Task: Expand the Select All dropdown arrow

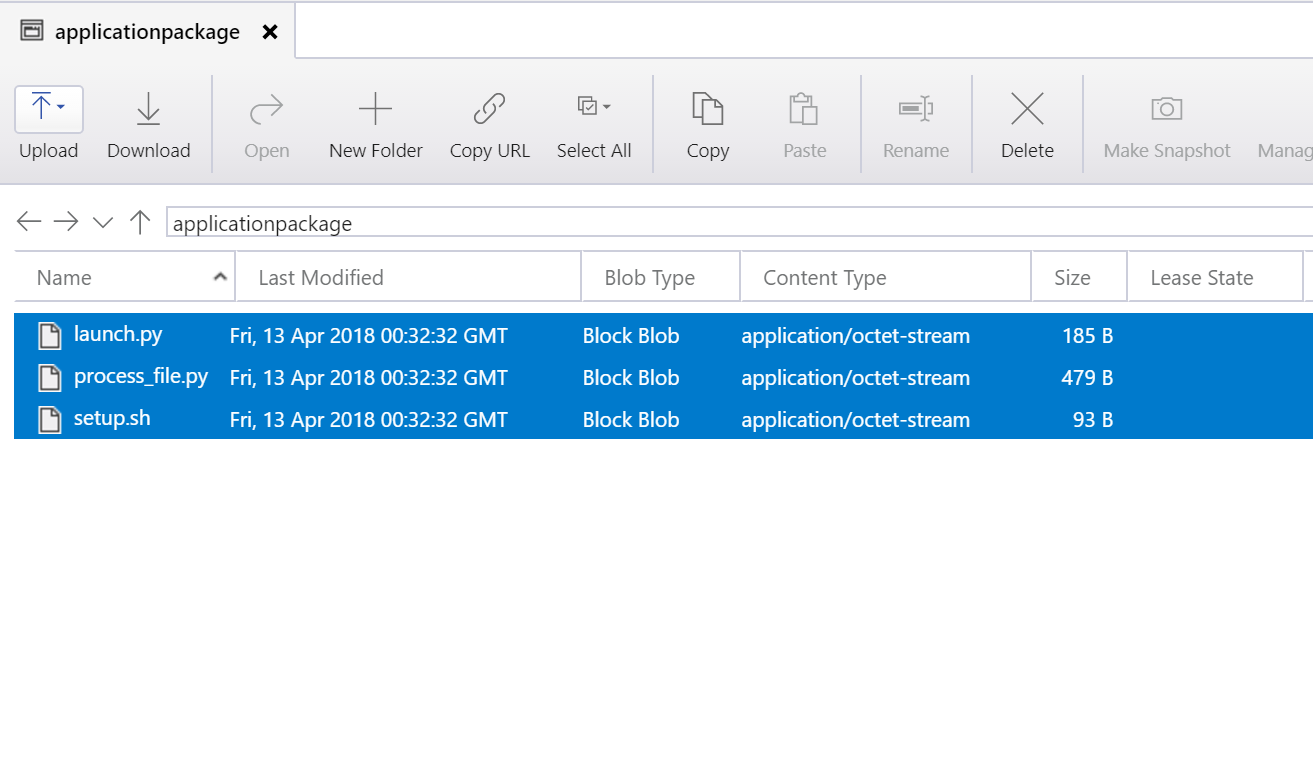Action: (x=606, y=106)
